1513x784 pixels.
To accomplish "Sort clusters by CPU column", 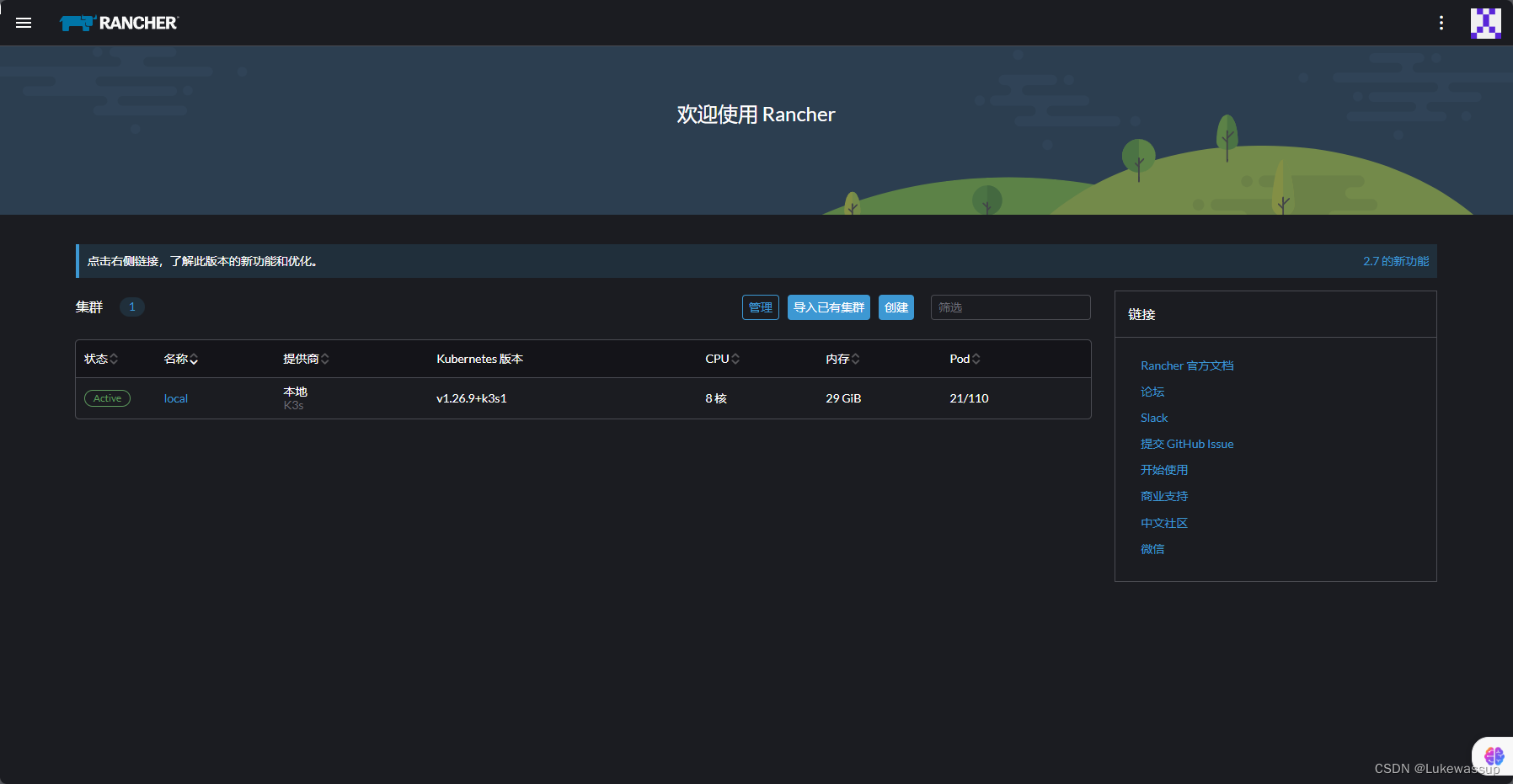I will tap(722, 359).
